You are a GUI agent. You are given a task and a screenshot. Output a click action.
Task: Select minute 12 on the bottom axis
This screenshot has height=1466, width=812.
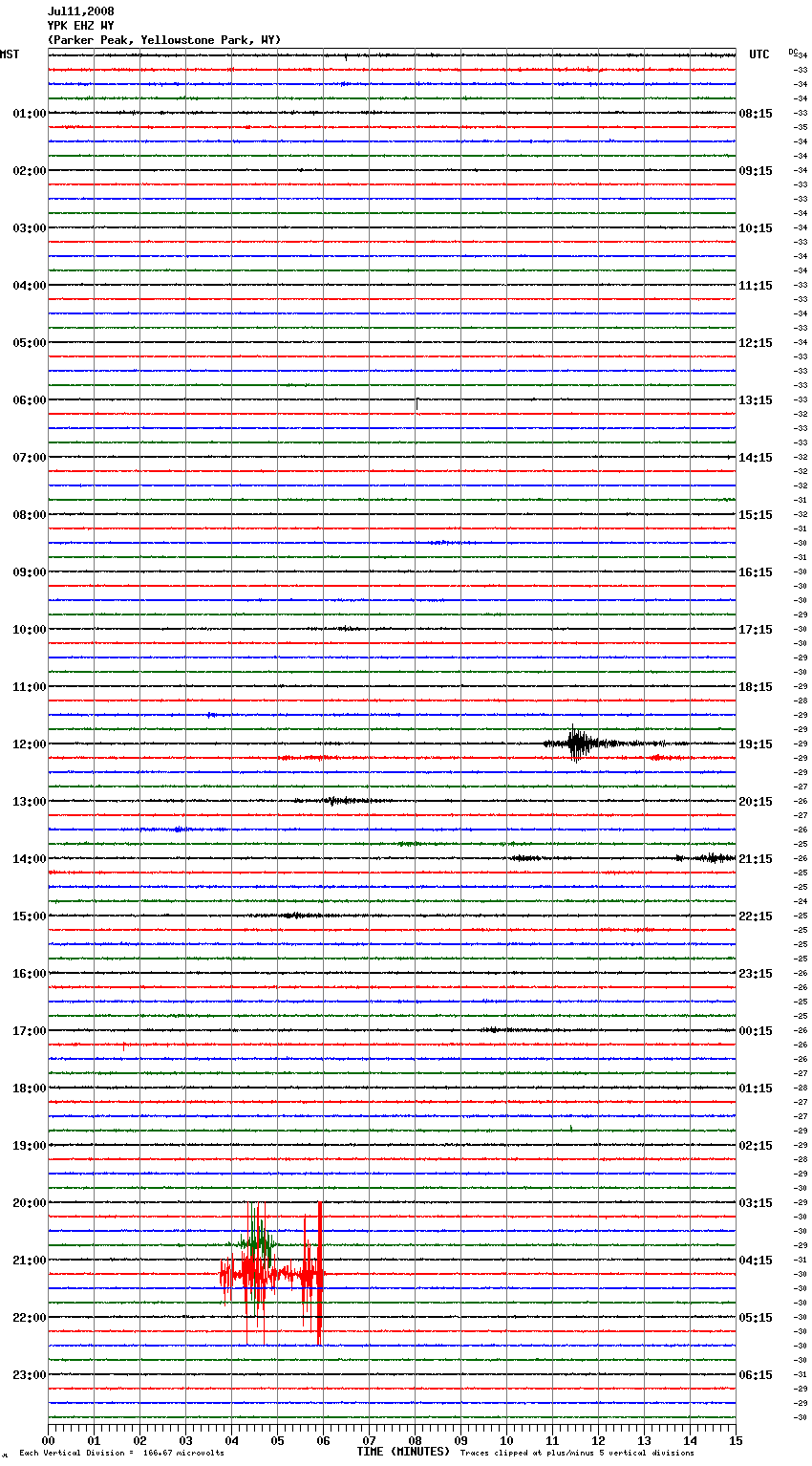(x=598, y=1440)
